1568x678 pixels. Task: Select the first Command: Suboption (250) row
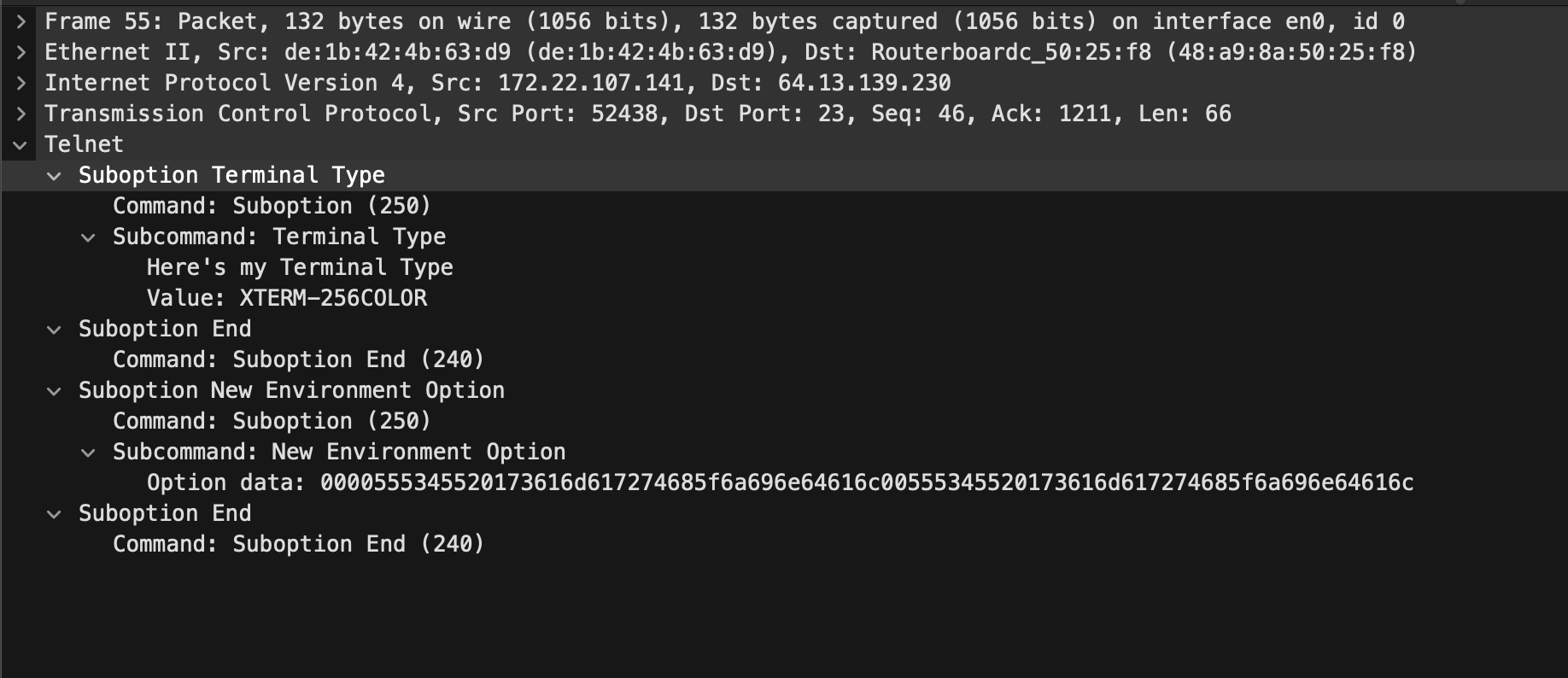tap(272, 206)
